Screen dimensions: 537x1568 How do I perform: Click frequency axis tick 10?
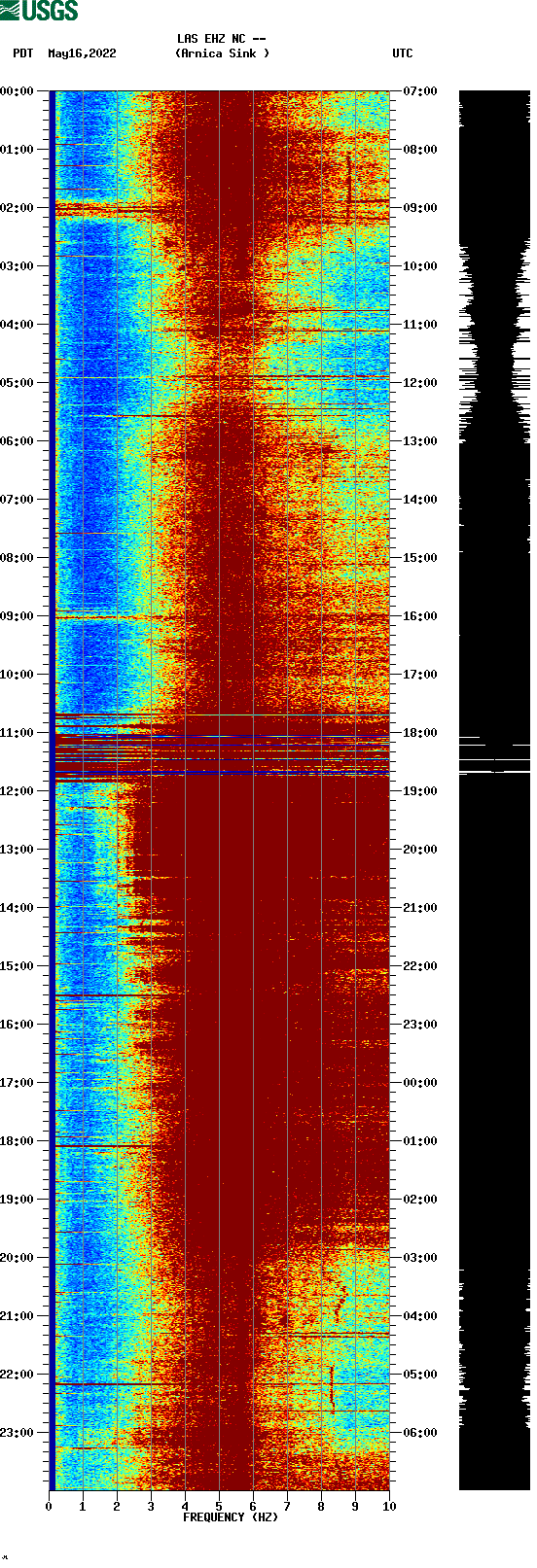coord(389,1507)
